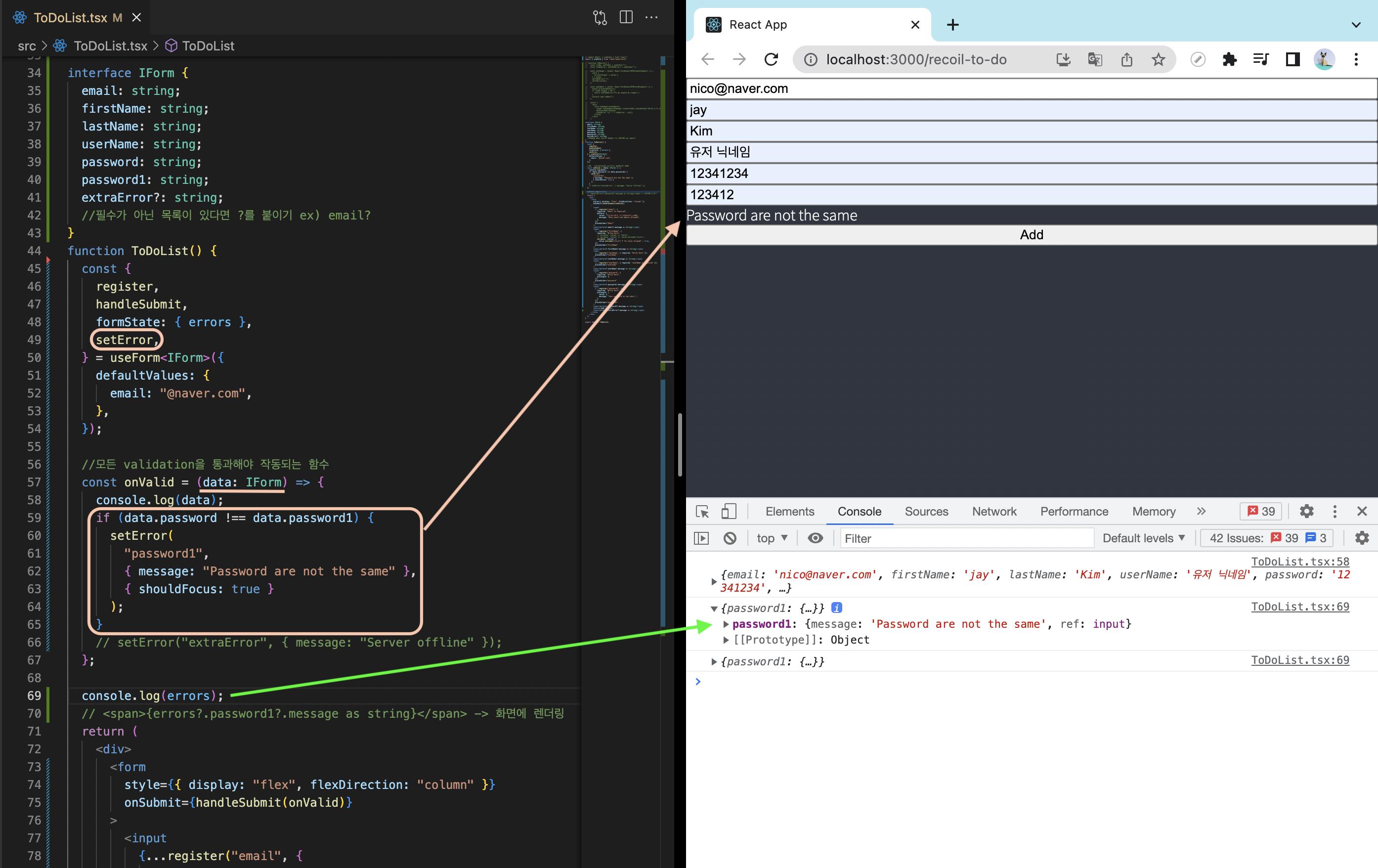The image size is (1378, 868).
Task: Open the VS Code split editor icon
Action: (626, 17)
